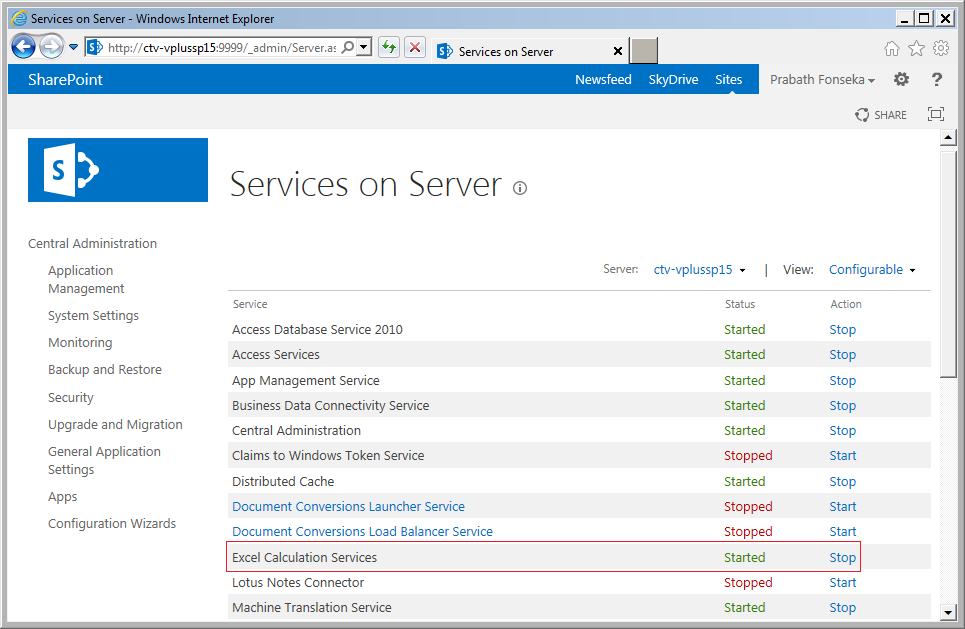Go to Monitoring section
965x629 pixels.
(80, 342)
